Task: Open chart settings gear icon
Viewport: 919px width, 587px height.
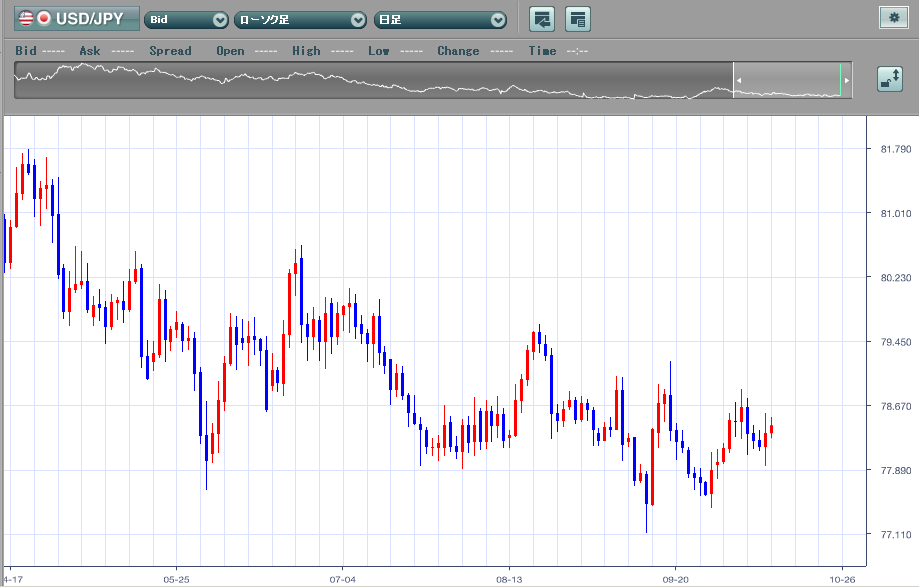Action: point(894,18)
